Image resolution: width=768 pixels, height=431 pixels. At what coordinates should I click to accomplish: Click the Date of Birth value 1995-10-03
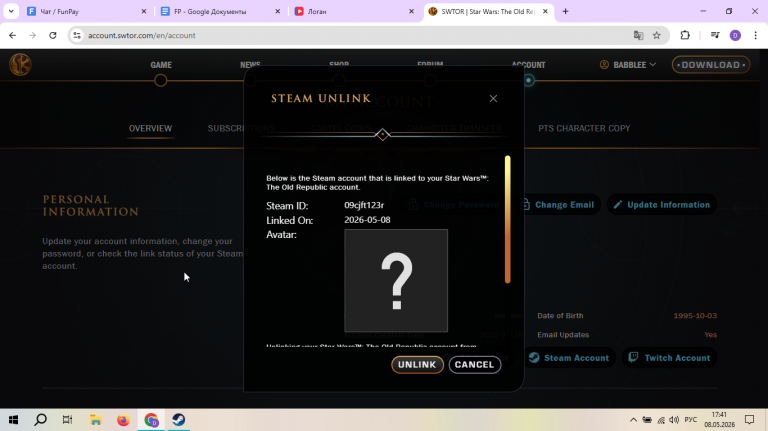(695, 316)
